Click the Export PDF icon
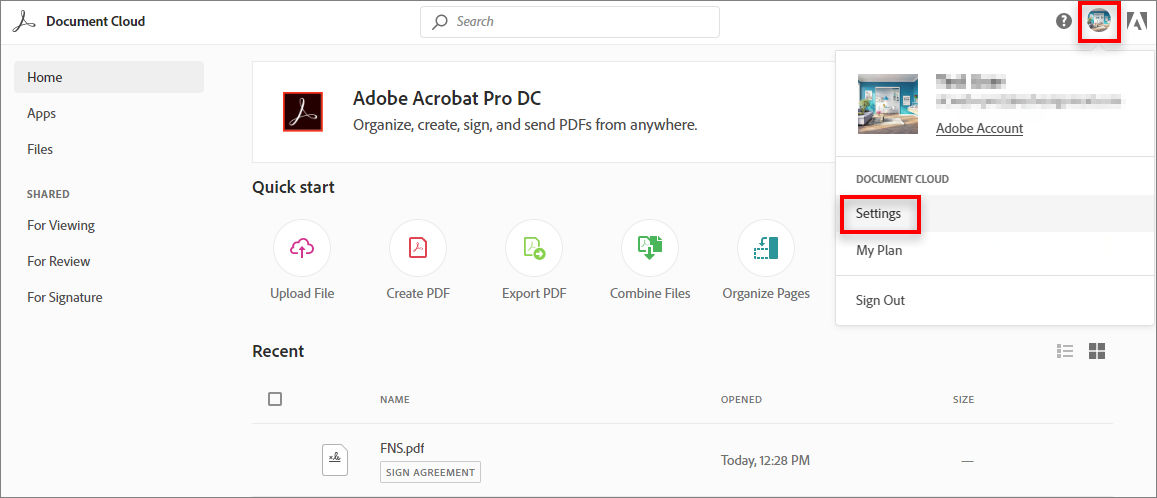This screenshot has height=498, width=1157. click(x=534, y=248)
